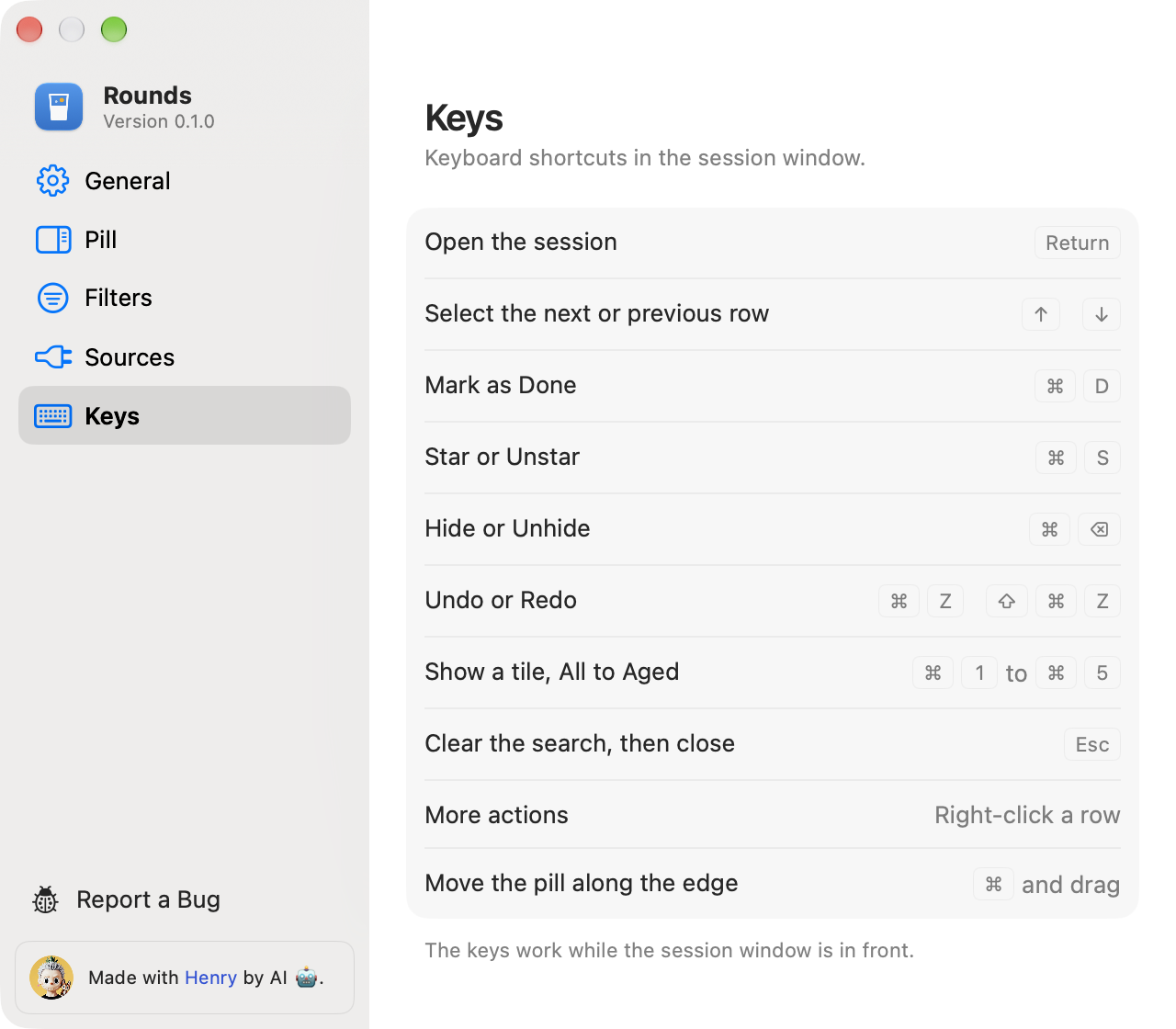Click the down arrow key cap
The height and width of the screenshot is (1029, 1176).
[x=1102, y=314]
